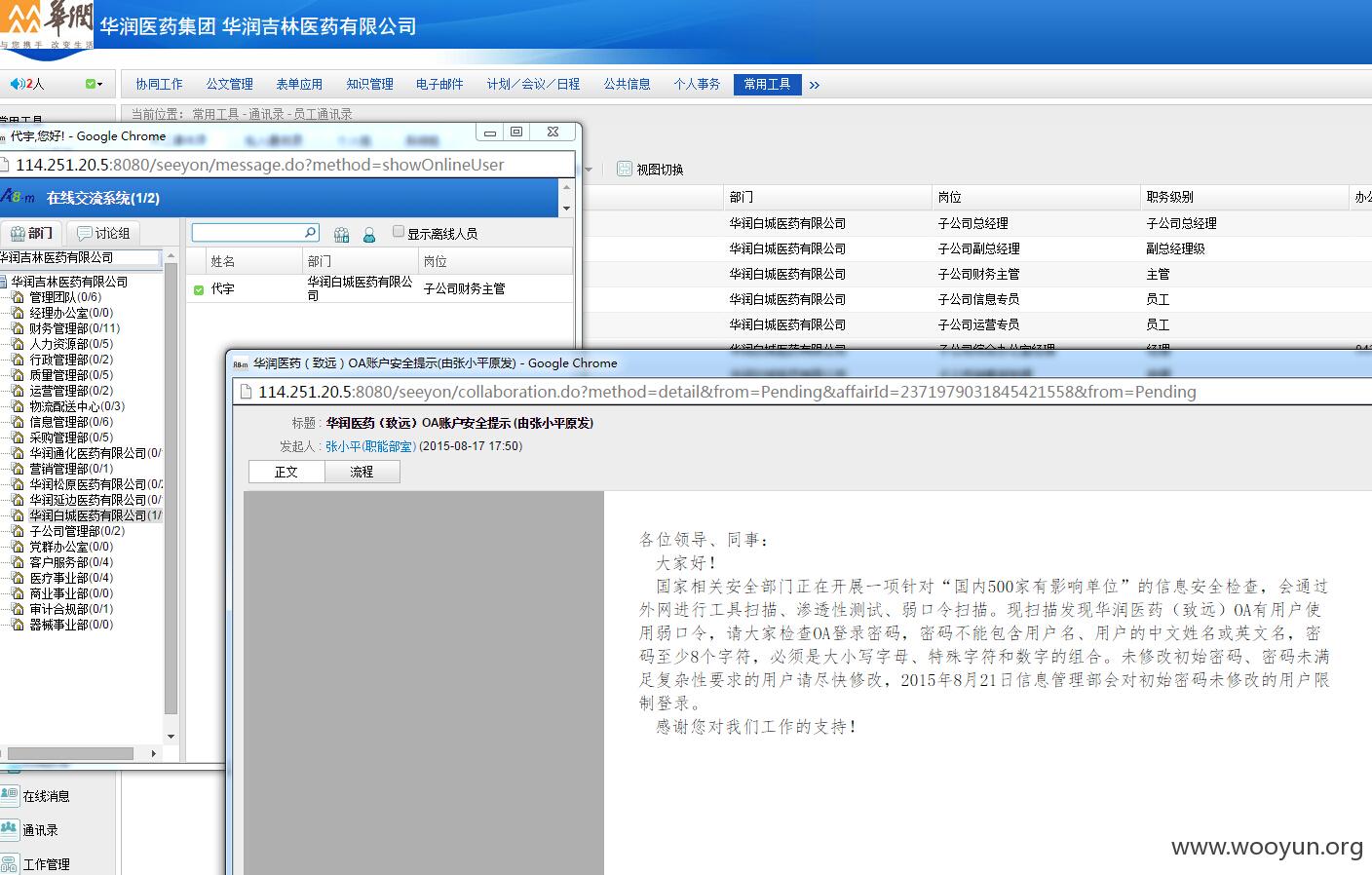Image resolution: width=1372 pixels, height=875 pixels.
Task: Select 华润松原医药有限公司 in department tree
Action: point(95,484)
